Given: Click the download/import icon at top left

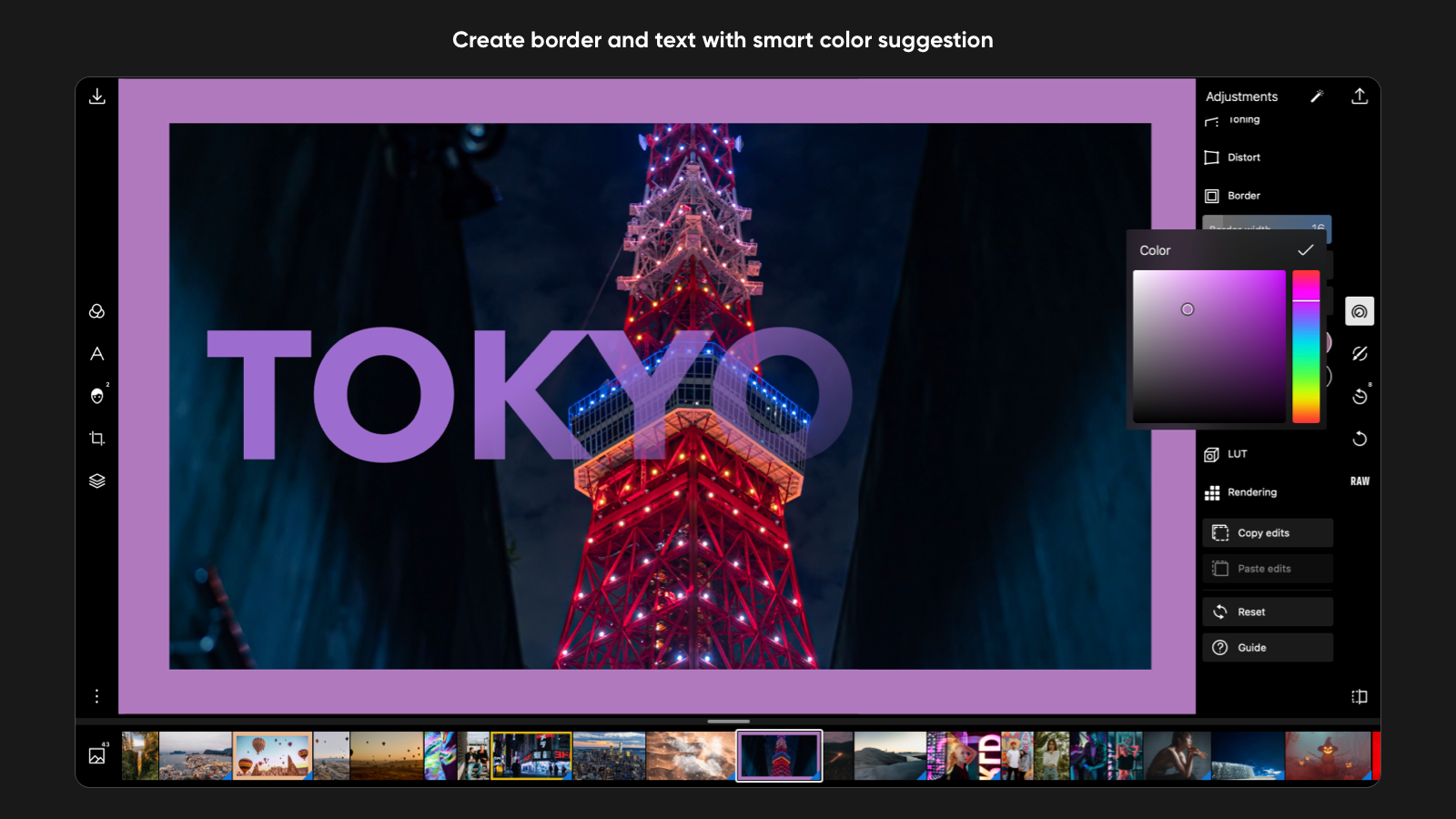Looking at the screenshot, I should [x=97, y=96].
